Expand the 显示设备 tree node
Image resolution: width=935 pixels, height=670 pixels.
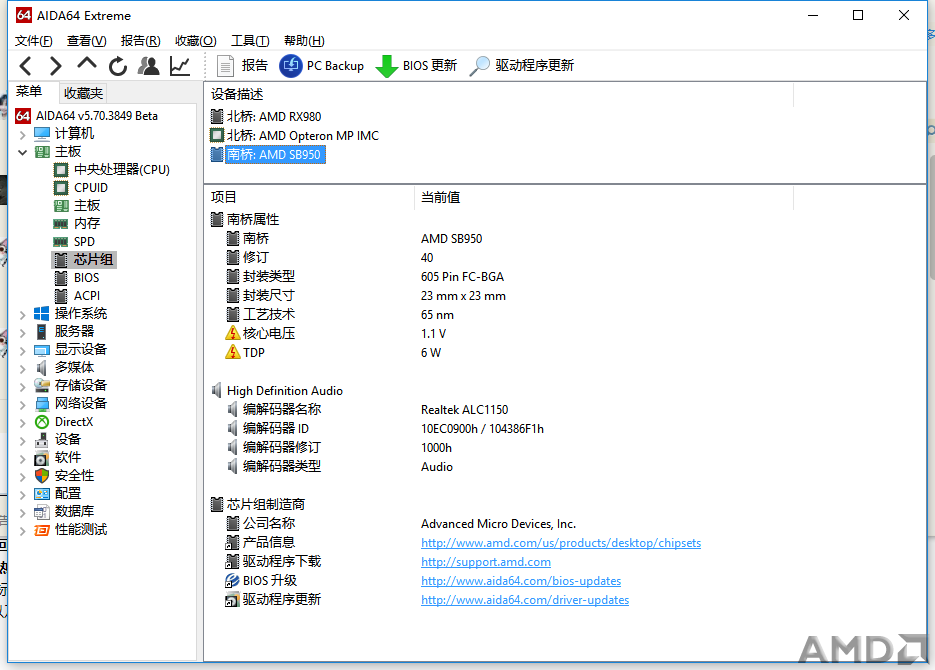(23, 350)
